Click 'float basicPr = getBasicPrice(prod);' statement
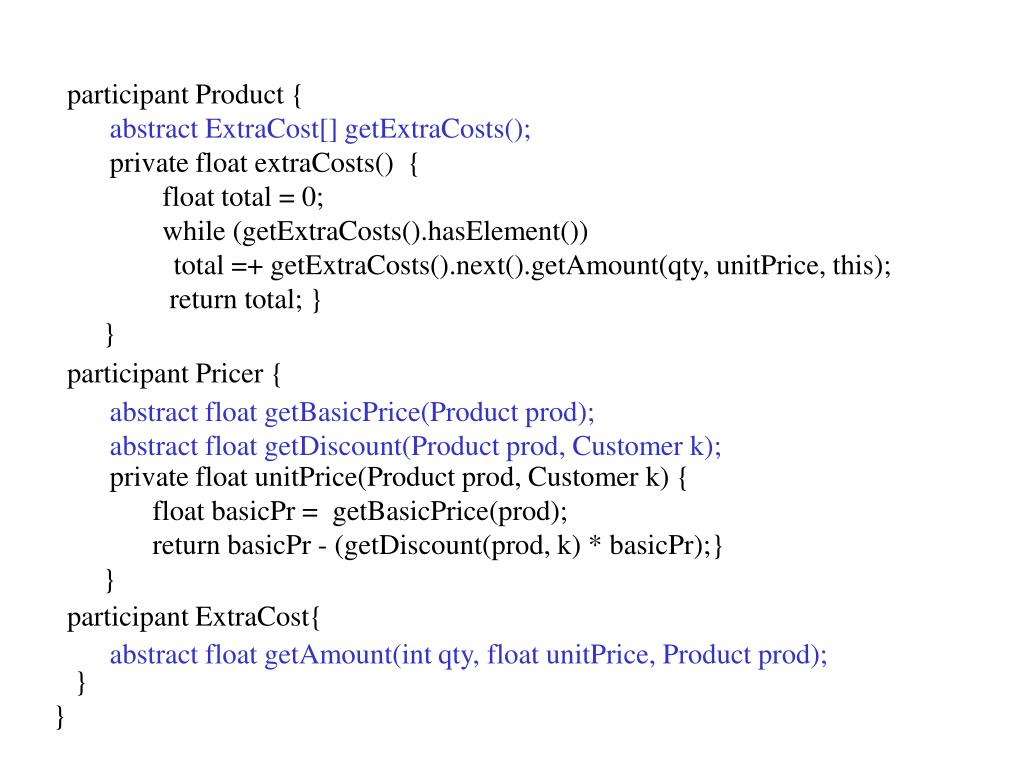 [x=360, y=511]
